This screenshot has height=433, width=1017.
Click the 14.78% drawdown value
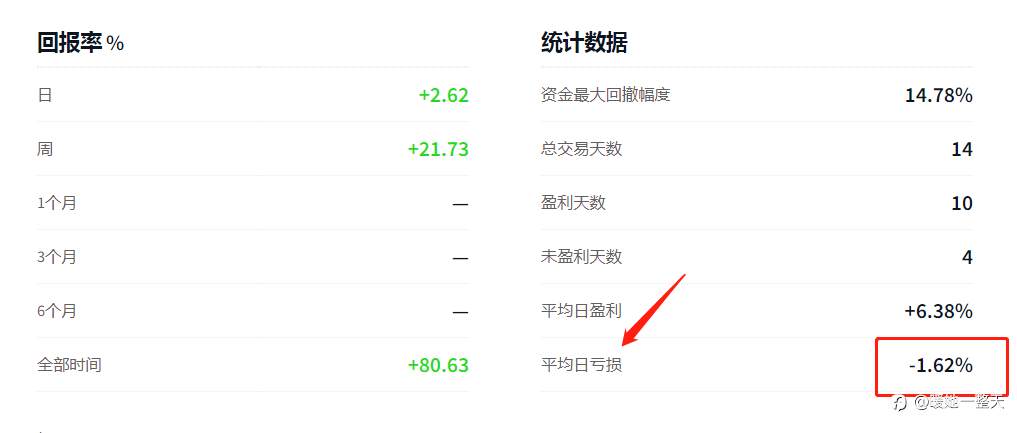coord(939,95)
